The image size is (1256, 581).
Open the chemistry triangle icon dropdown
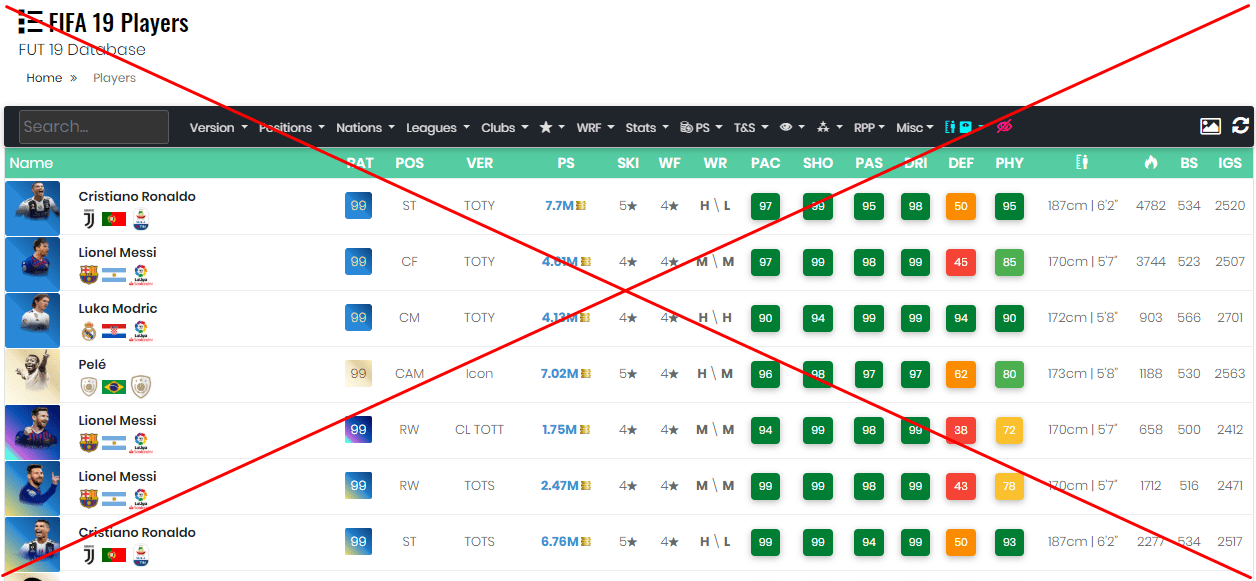point(830,127)
